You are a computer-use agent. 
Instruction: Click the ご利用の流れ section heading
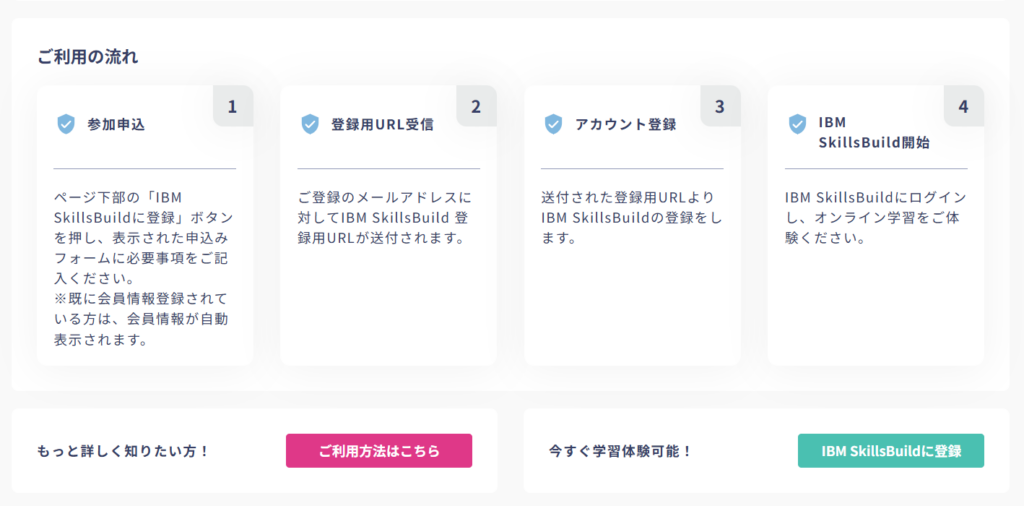tap(88, 57)
